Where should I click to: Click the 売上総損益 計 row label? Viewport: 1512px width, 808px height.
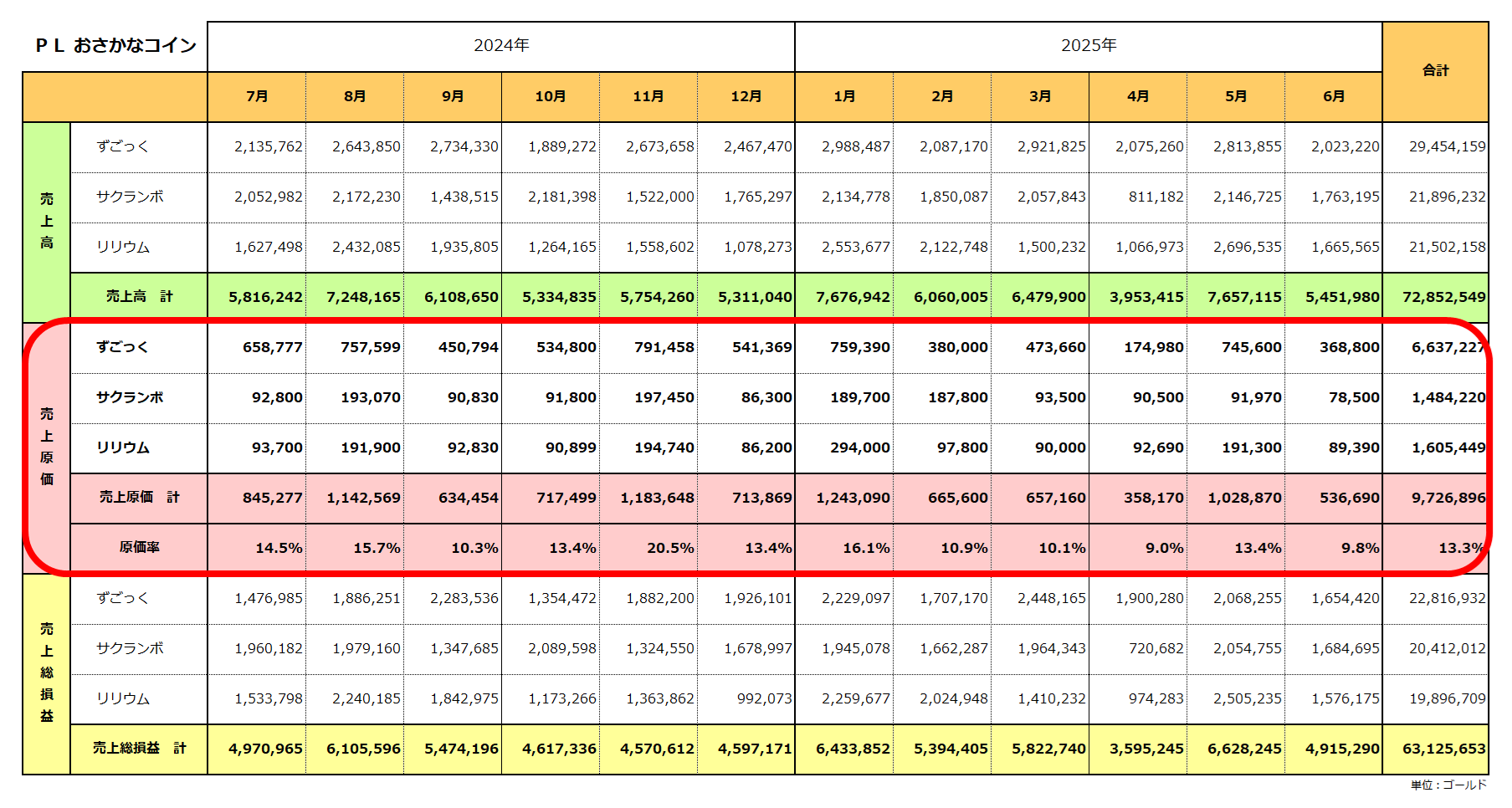point(139,749)
